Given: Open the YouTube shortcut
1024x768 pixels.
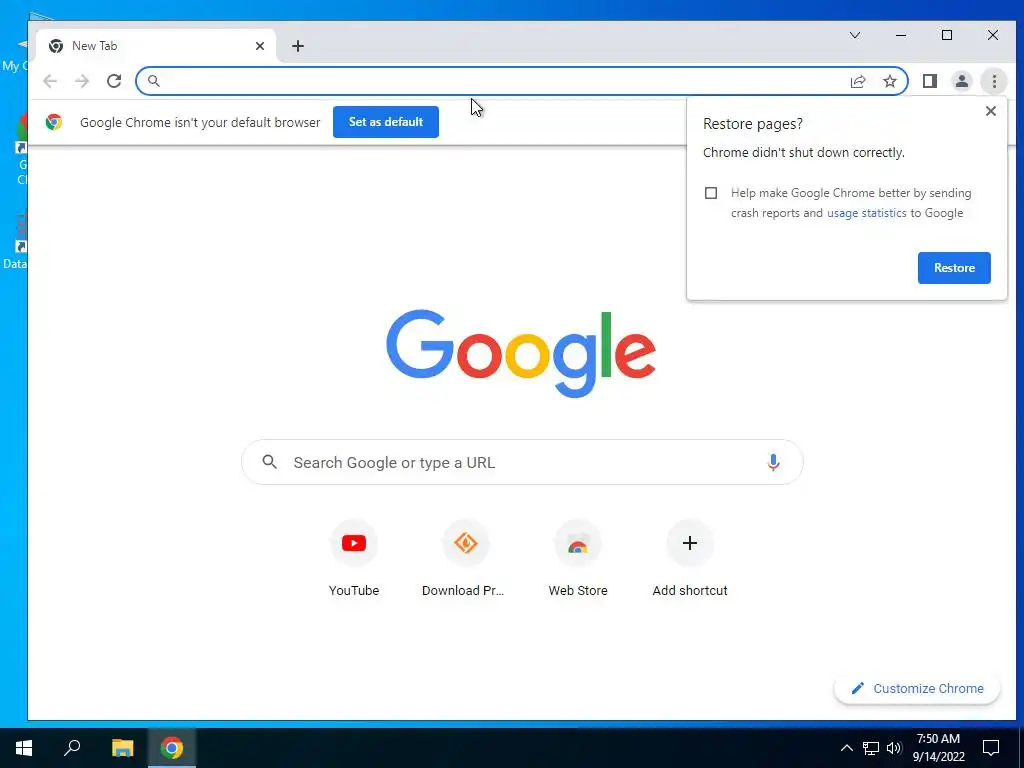Looking at the screenshot, I should 354,558.
